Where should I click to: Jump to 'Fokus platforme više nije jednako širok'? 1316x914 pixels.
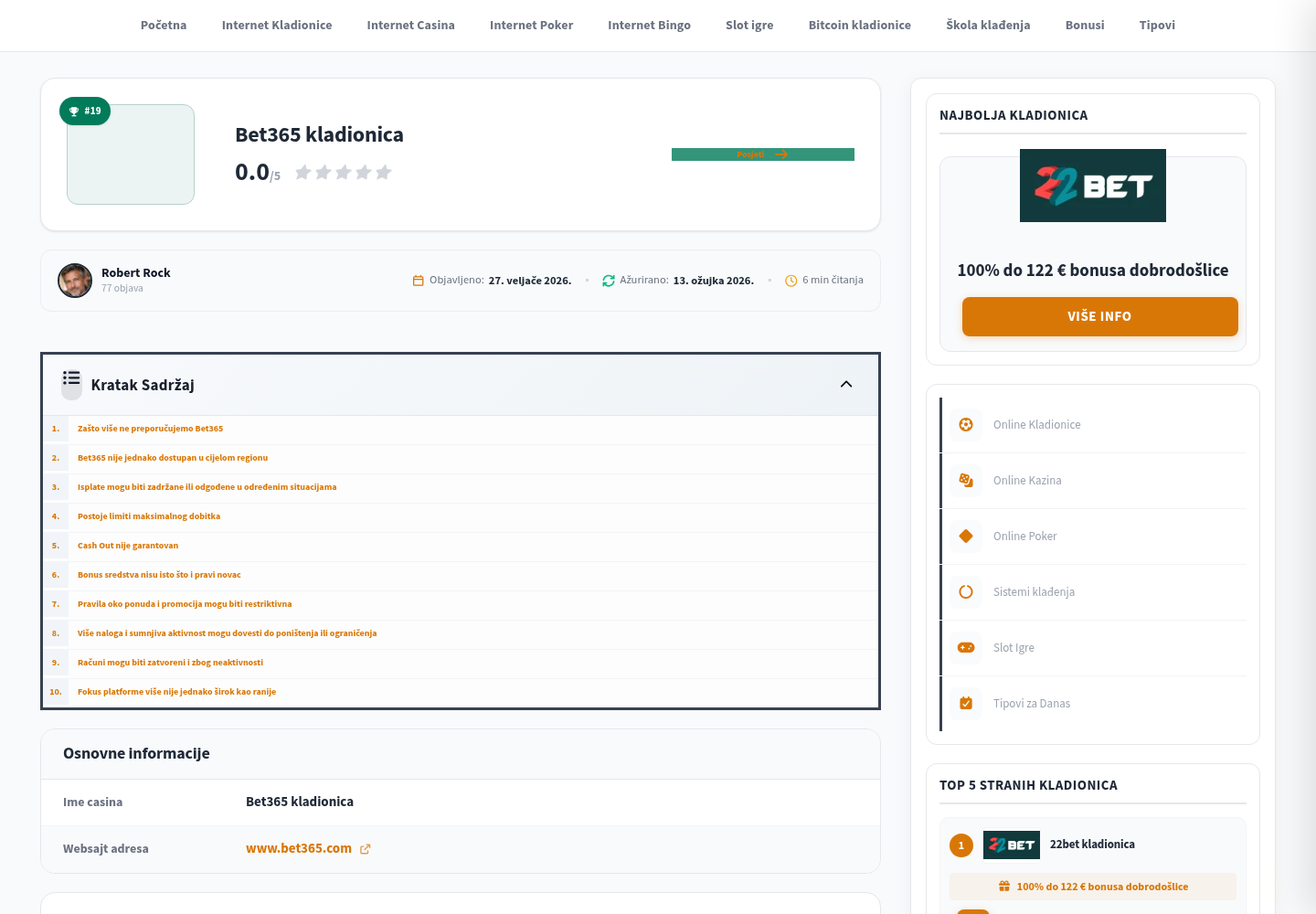[177, 692]
